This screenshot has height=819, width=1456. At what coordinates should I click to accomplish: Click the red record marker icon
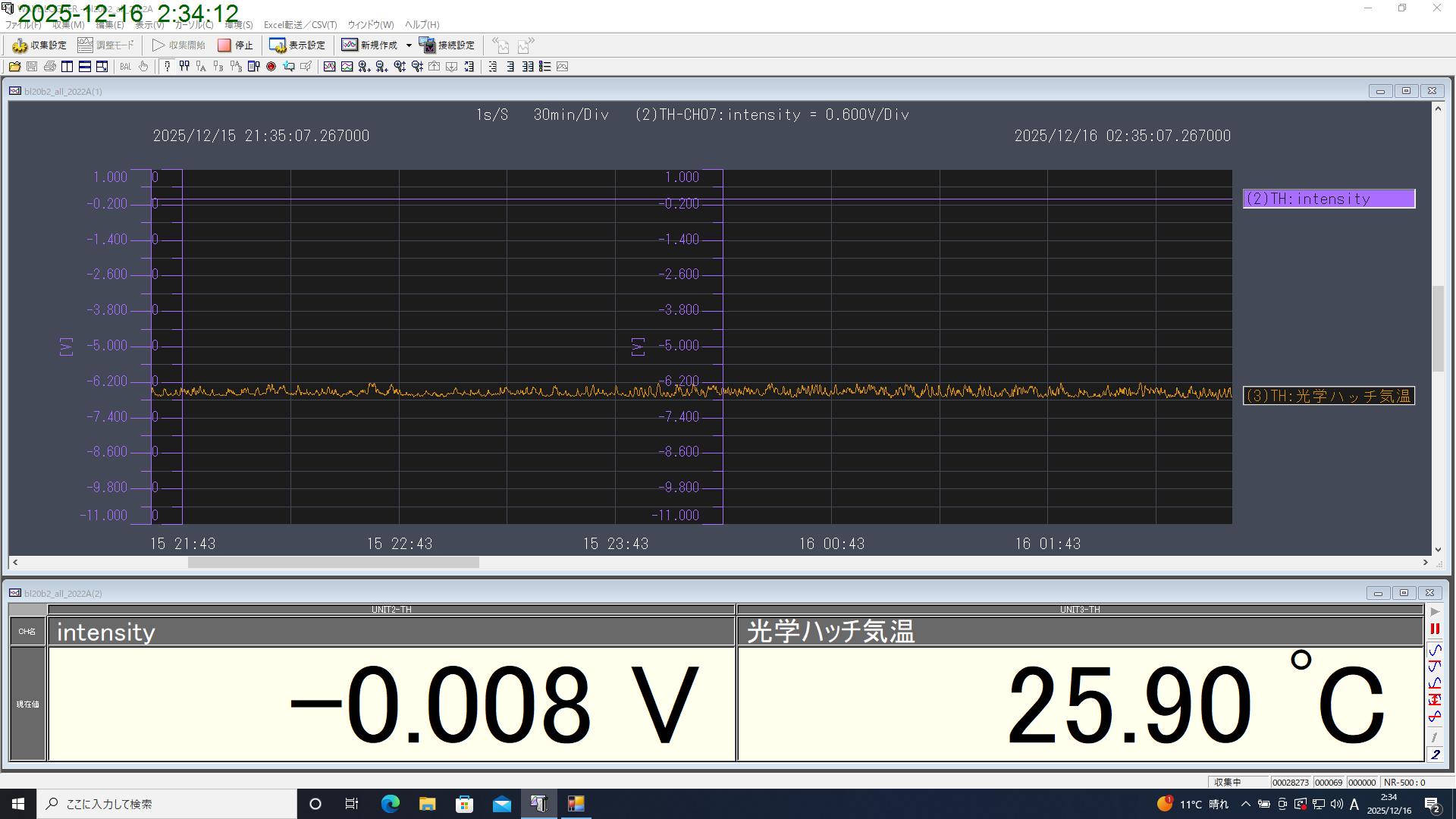point(271,67)
